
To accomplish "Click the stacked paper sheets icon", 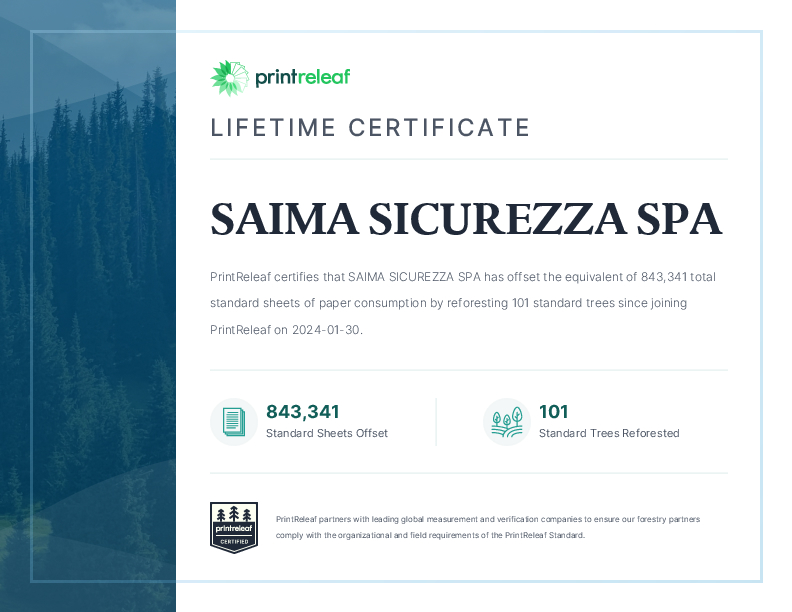I will [233, 421].
